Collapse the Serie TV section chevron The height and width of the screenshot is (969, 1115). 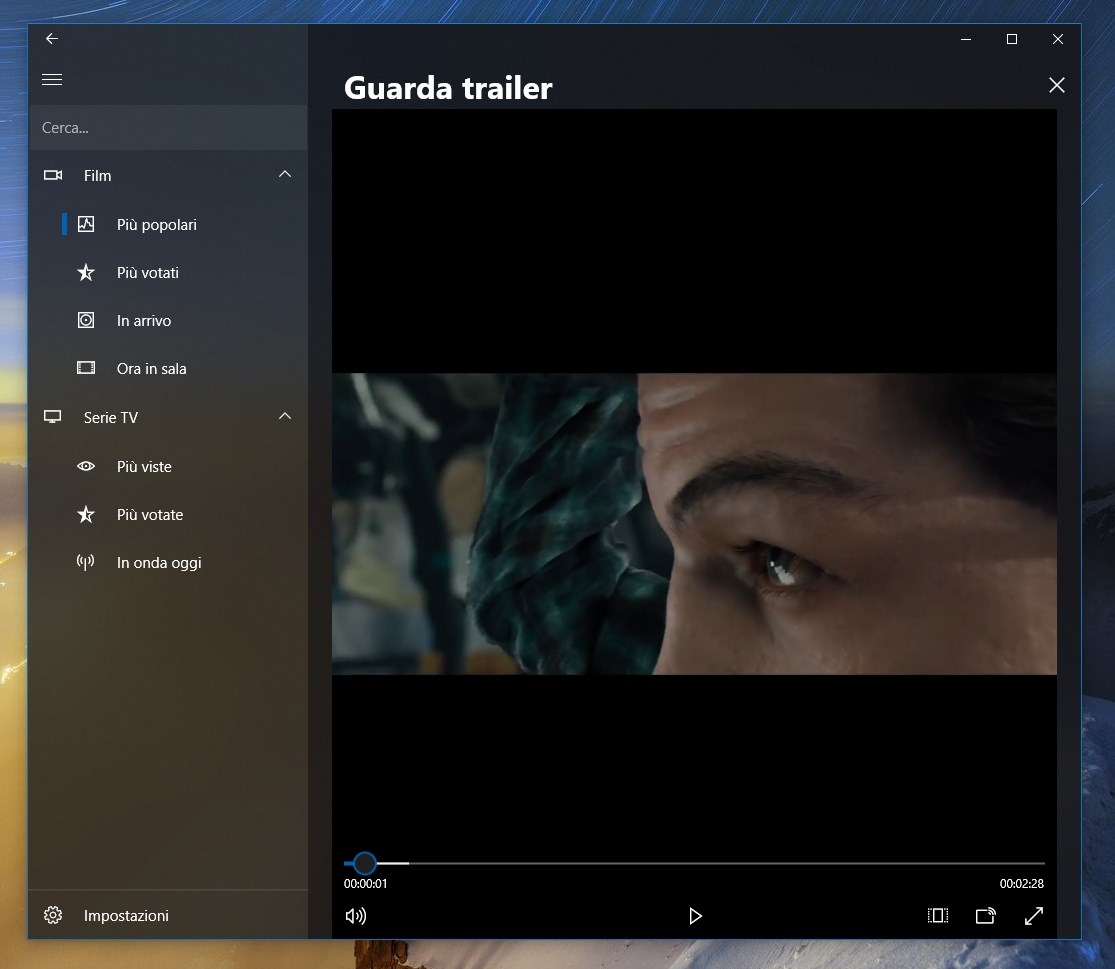pos(285,416)
